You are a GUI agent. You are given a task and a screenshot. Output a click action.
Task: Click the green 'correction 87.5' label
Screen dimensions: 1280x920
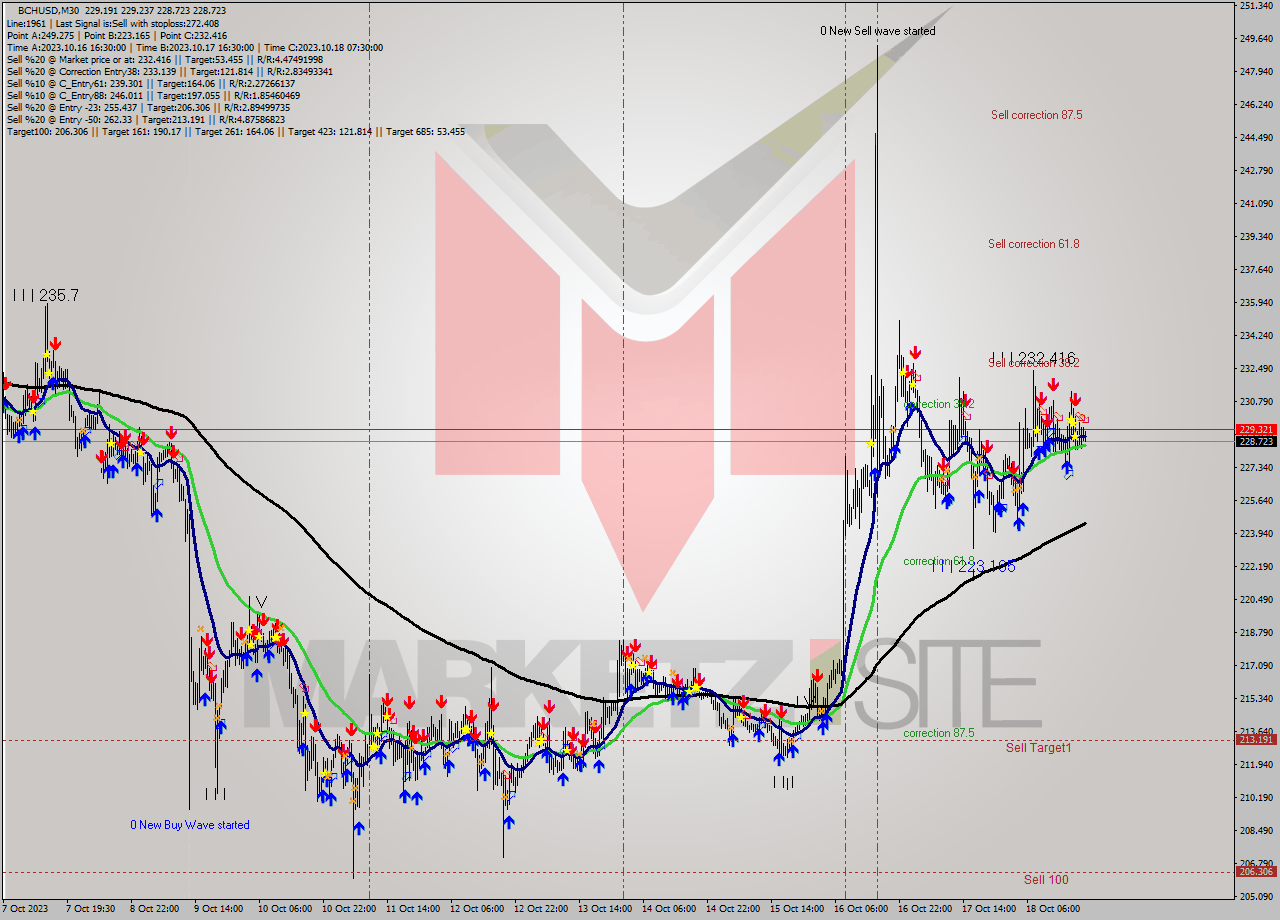pos(938,733)
